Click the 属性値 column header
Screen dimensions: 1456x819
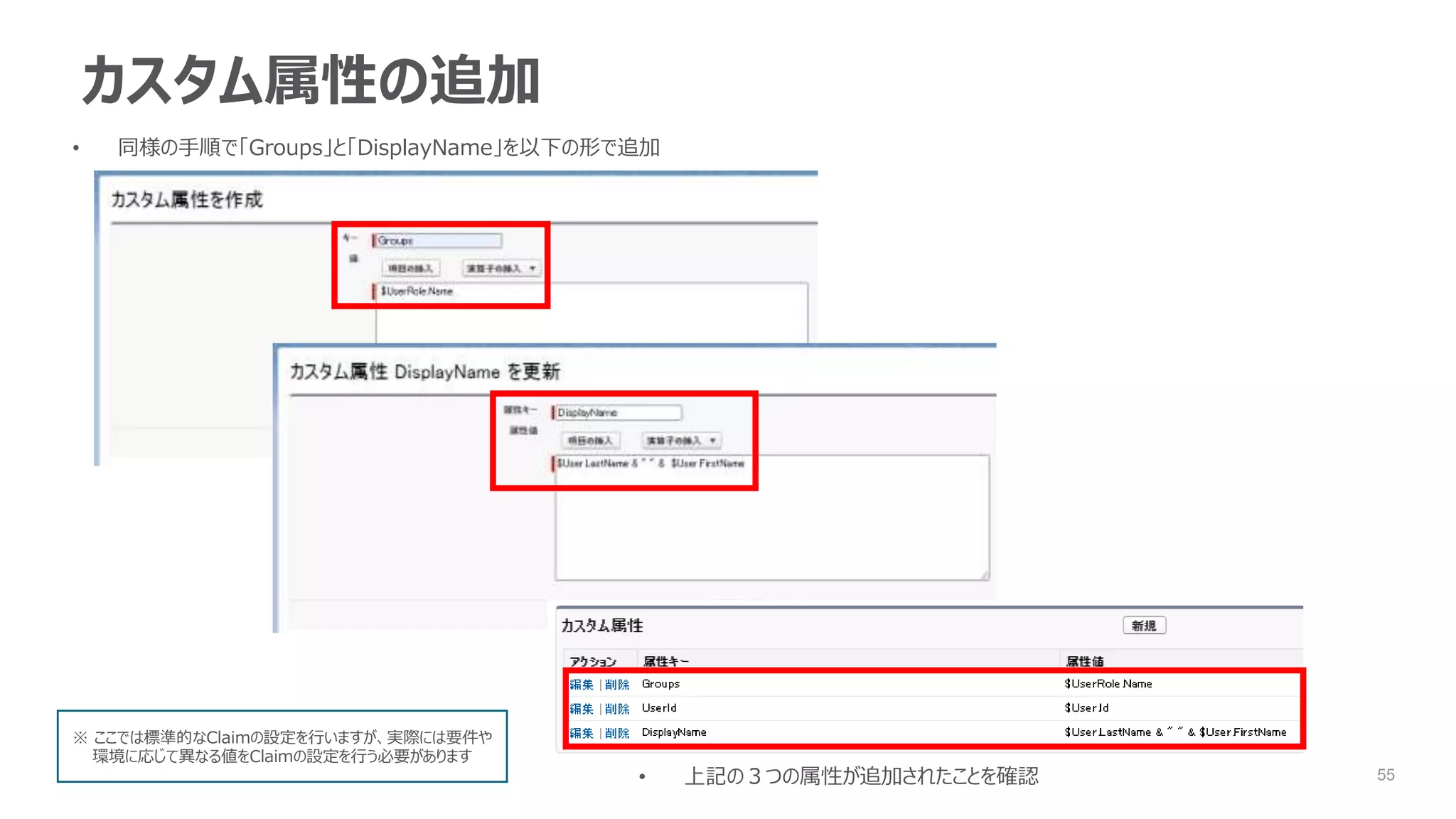pos(1085,661)
